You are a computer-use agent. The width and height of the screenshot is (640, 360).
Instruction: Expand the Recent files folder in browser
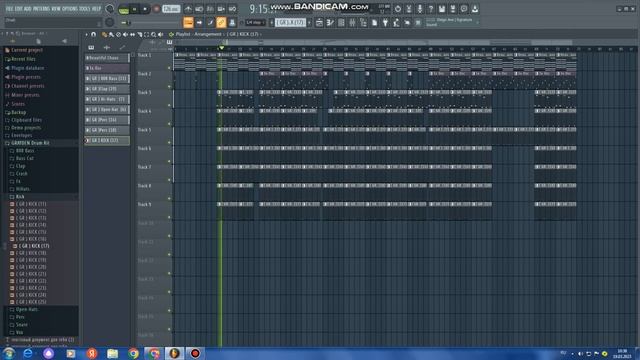[x=23, y=59]
